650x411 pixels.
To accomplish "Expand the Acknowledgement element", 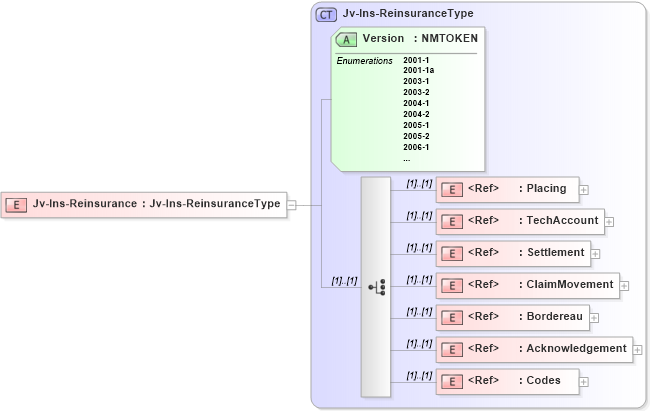I will click(x=638, y=350).
